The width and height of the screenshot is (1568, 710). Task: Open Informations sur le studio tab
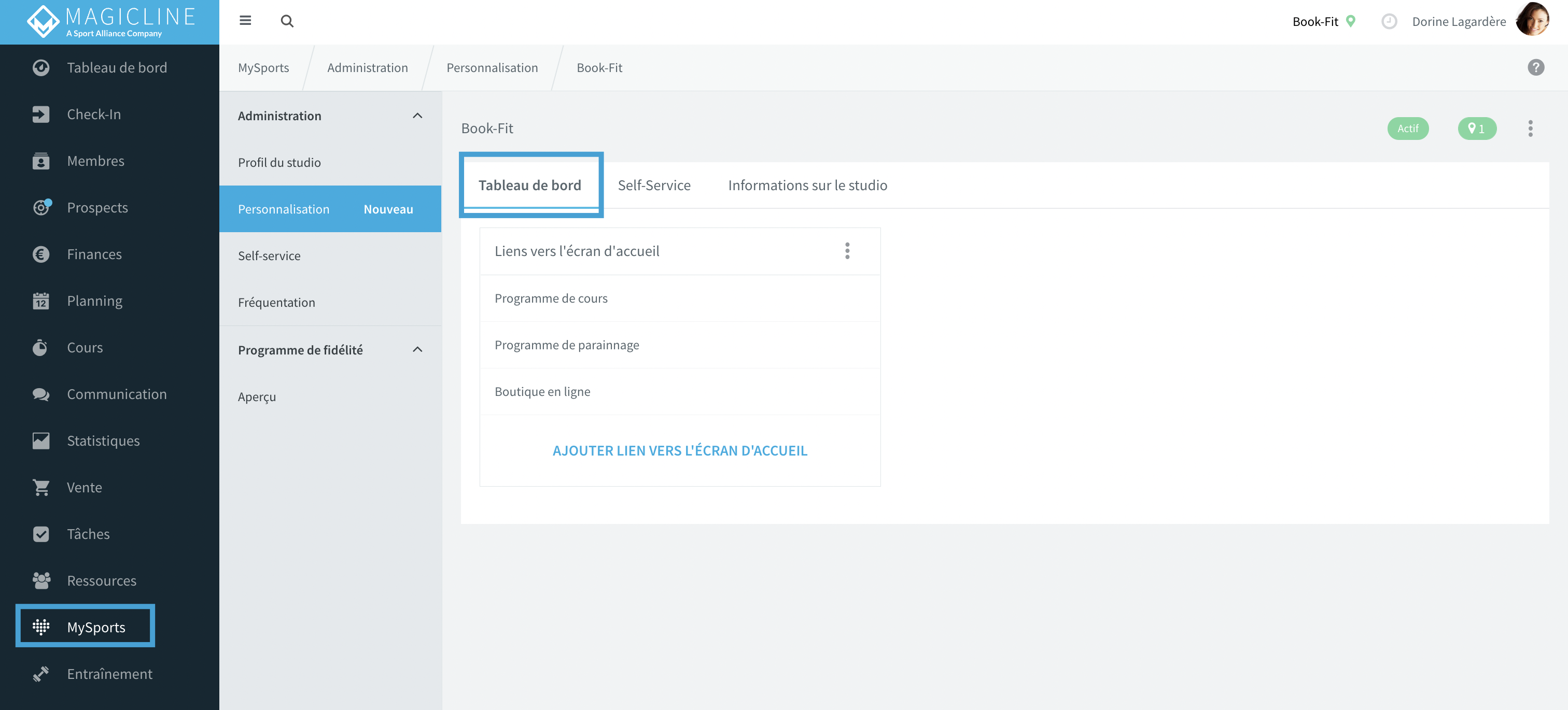click(807, 185)
